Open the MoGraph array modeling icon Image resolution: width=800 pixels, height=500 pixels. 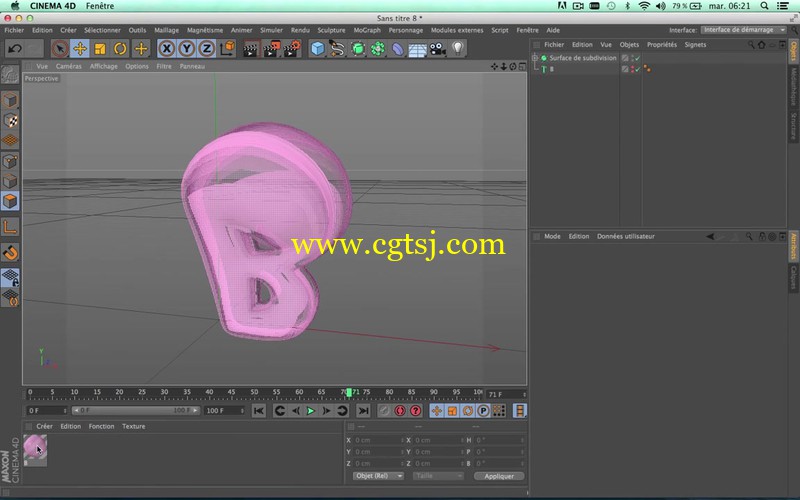click(378, 49)
